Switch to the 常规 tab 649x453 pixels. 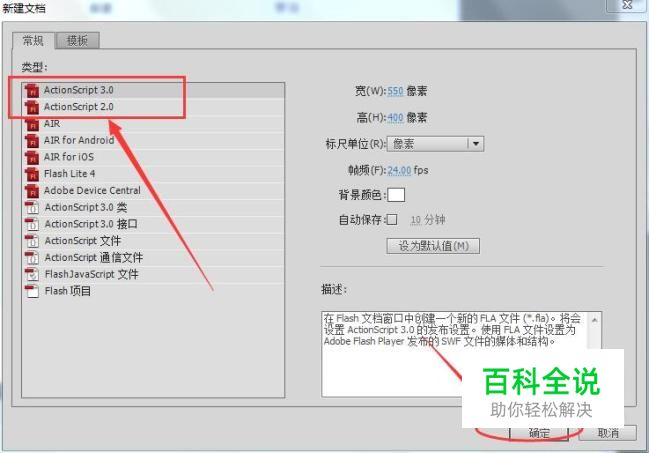pyautogui.click(x=33, y=41)
